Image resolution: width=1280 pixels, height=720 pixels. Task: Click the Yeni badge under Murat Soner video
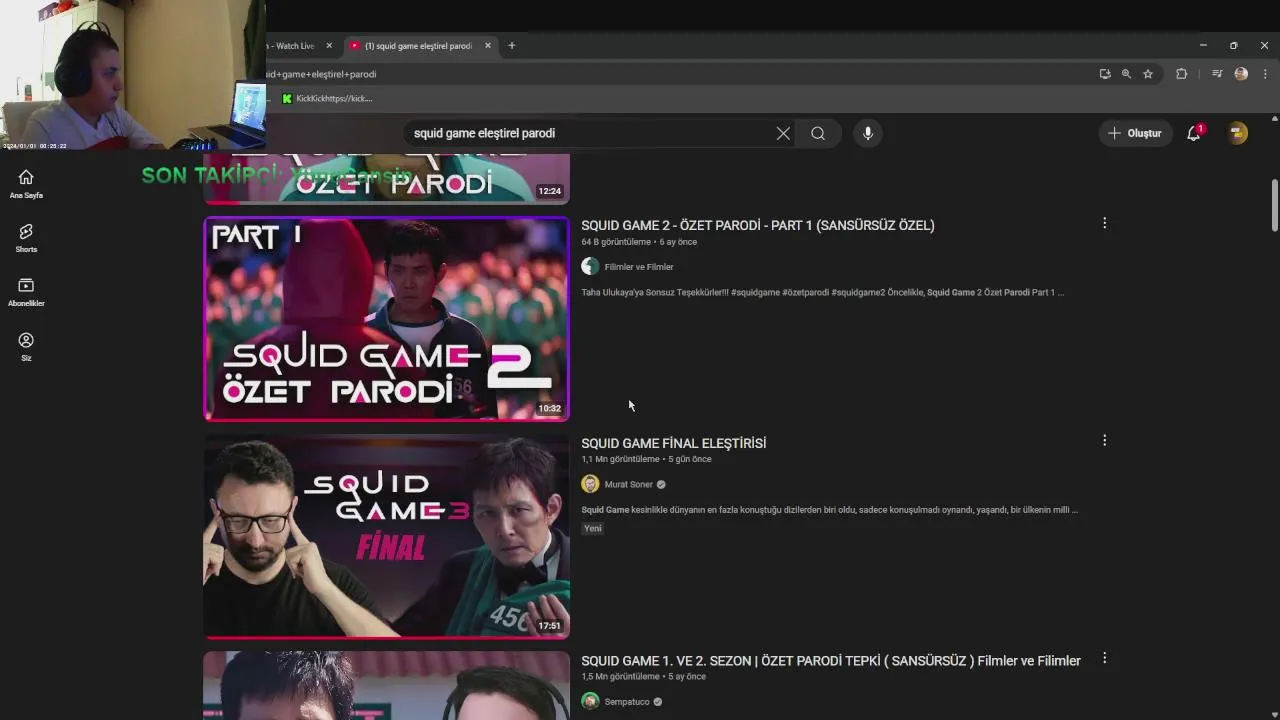point(593,528)
